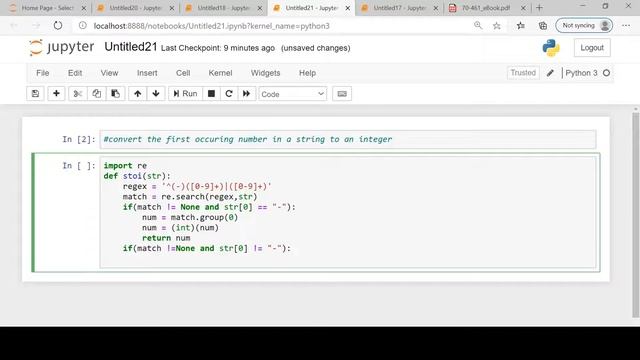Interrupt the kernel with the stop icon

coord(211,94)
